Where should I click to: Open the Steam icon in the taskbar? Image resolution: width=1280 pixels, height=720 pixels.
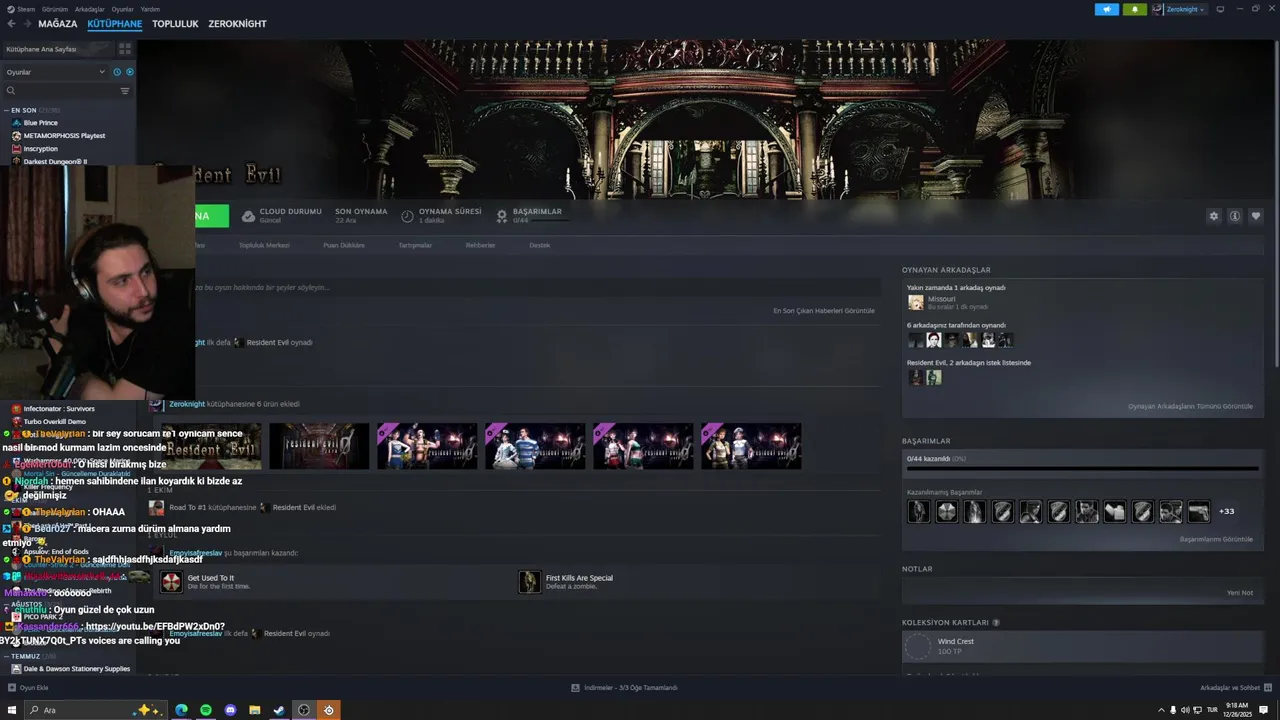[x=279, y=710]
